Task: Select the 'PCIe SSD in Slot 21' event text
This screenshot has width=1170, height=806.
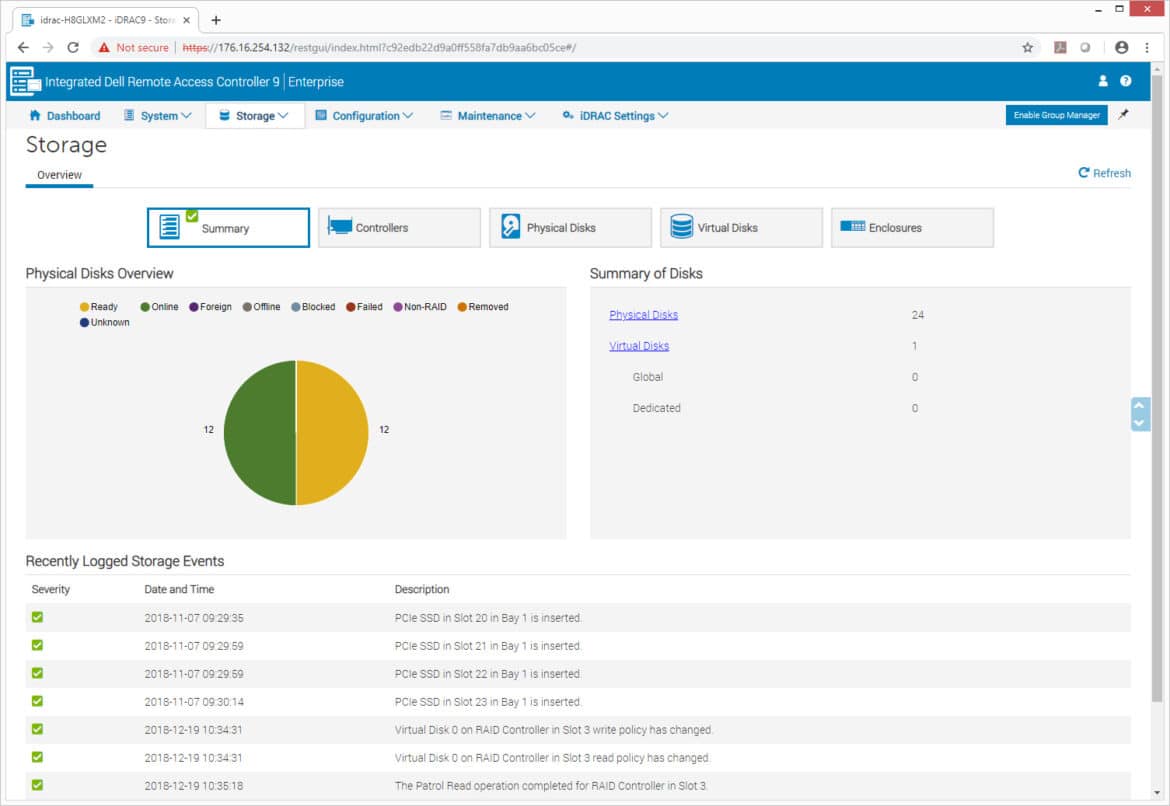Action: pos(488,646)
